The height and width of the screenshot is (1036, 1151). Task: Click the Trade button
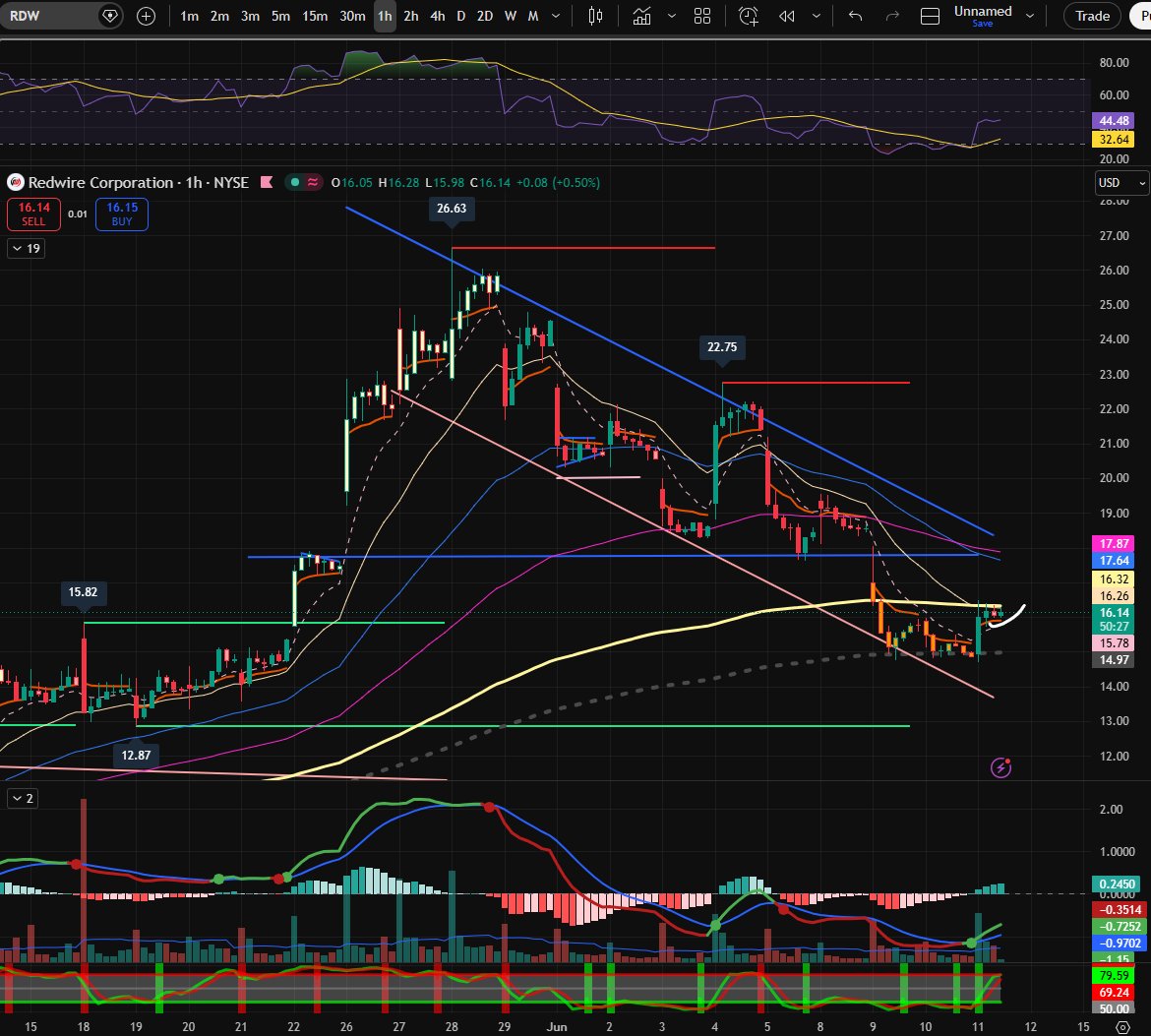[x=1092, y=16]
